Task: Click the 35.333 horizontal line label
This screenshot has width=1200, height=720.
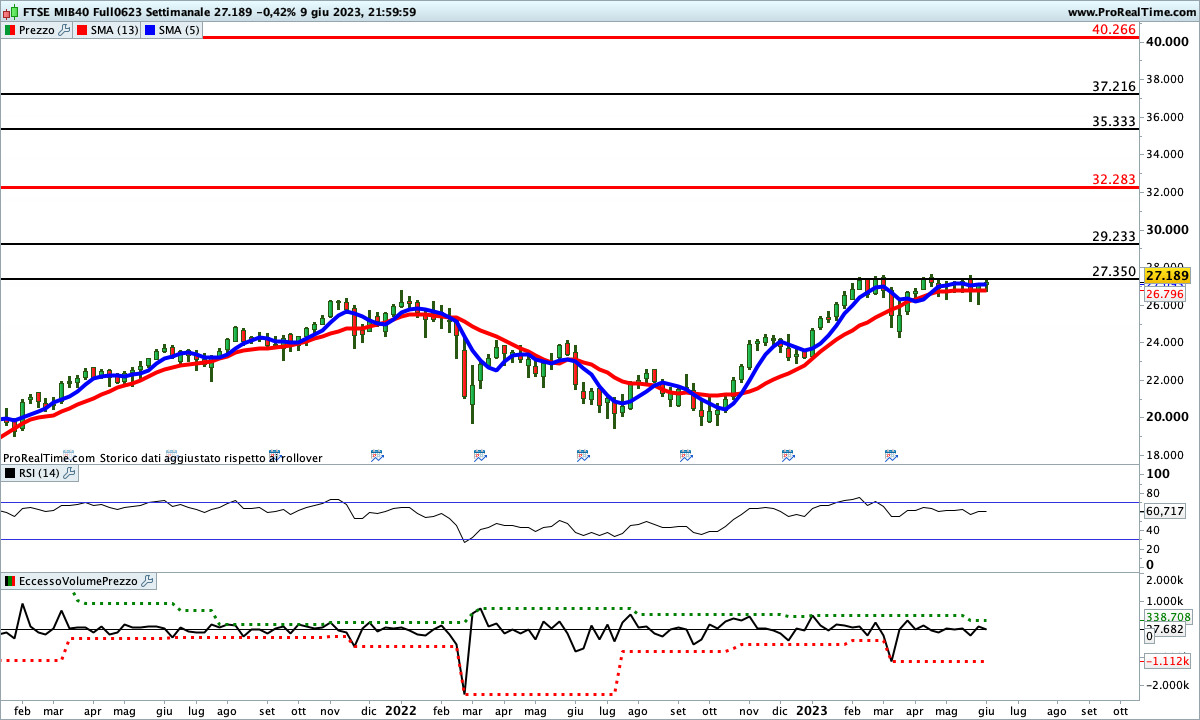Action: [1115, 122]
